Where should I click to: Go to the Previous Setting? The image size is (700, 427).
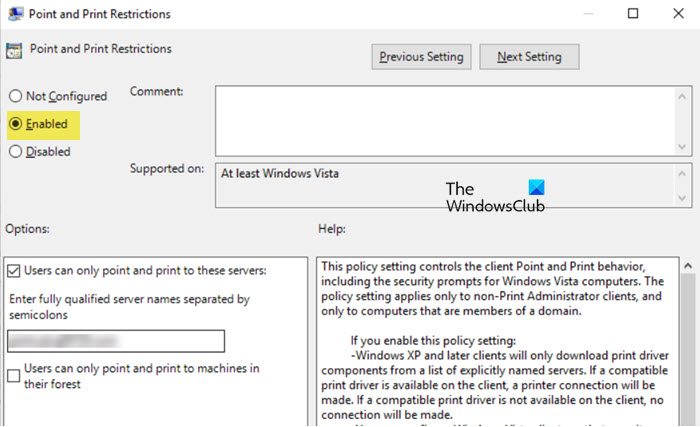(x=420, y=57)
